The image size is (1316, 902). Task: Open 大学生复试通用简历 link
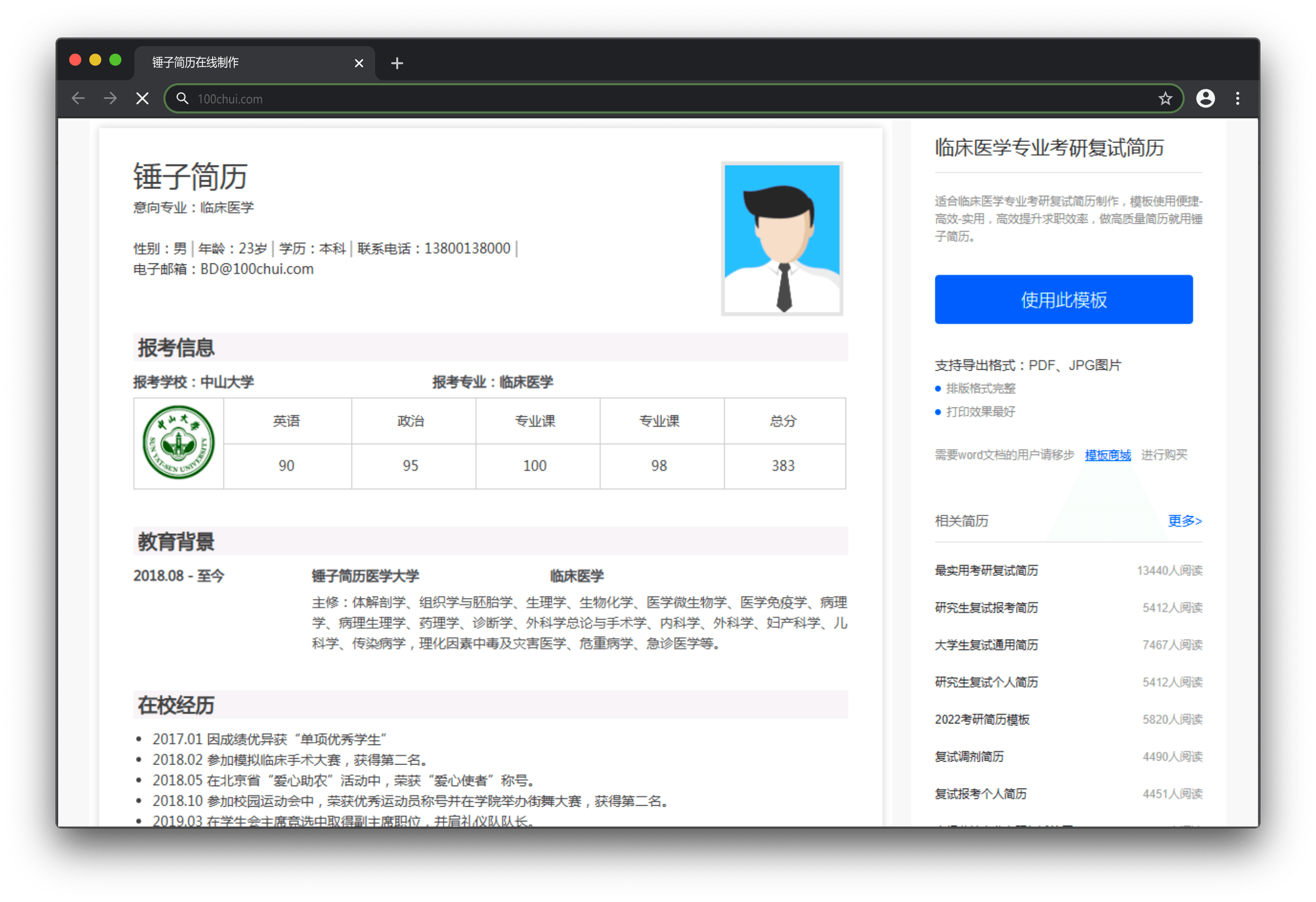point(986,645)
